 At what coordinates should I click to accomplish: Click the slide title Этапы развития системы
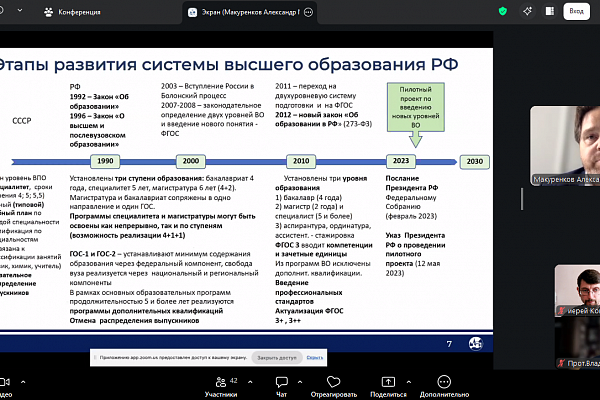coord(228,65)
